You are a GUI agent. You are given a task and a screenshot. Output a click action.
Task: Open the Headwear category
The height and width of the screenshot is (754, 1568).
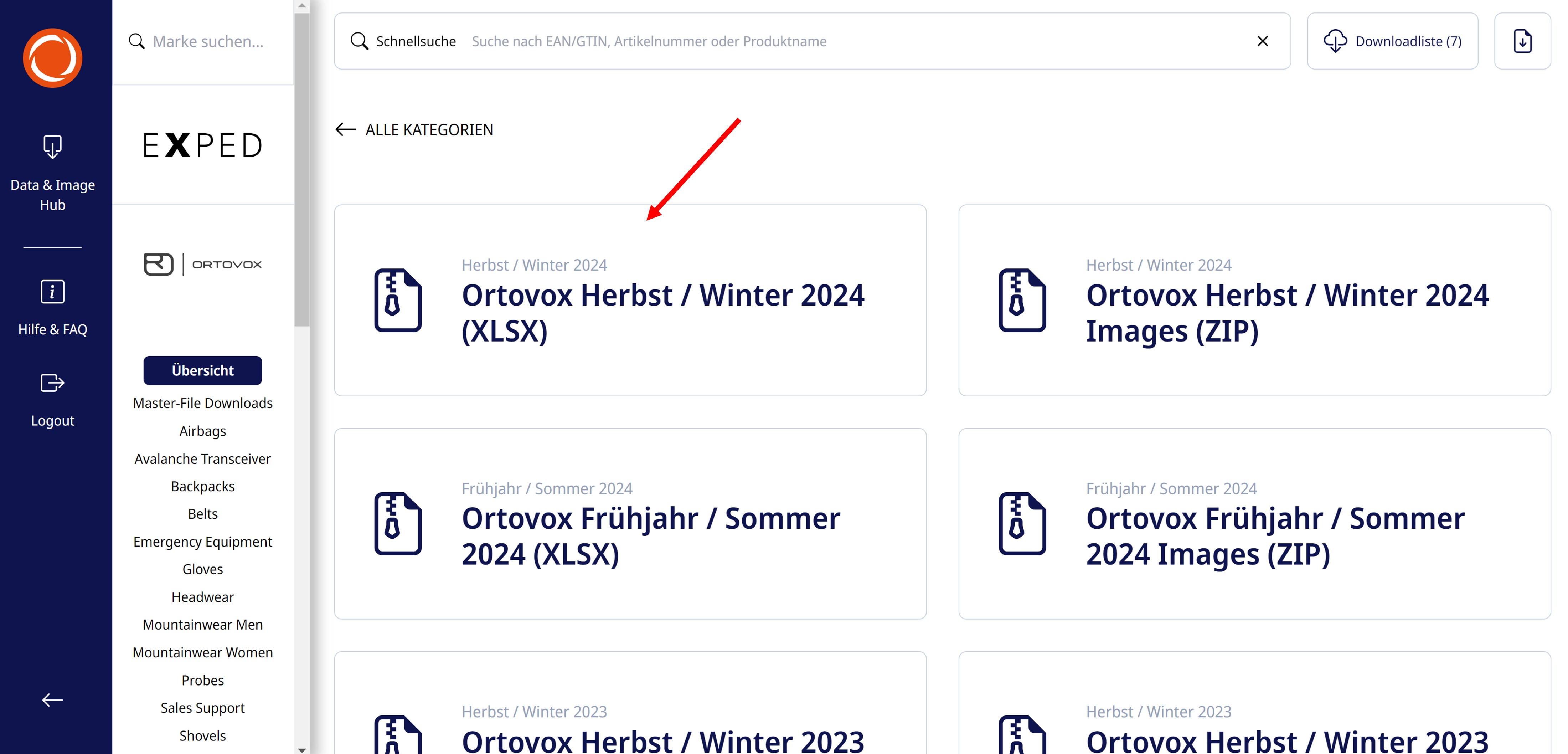(x=203, y=597)
